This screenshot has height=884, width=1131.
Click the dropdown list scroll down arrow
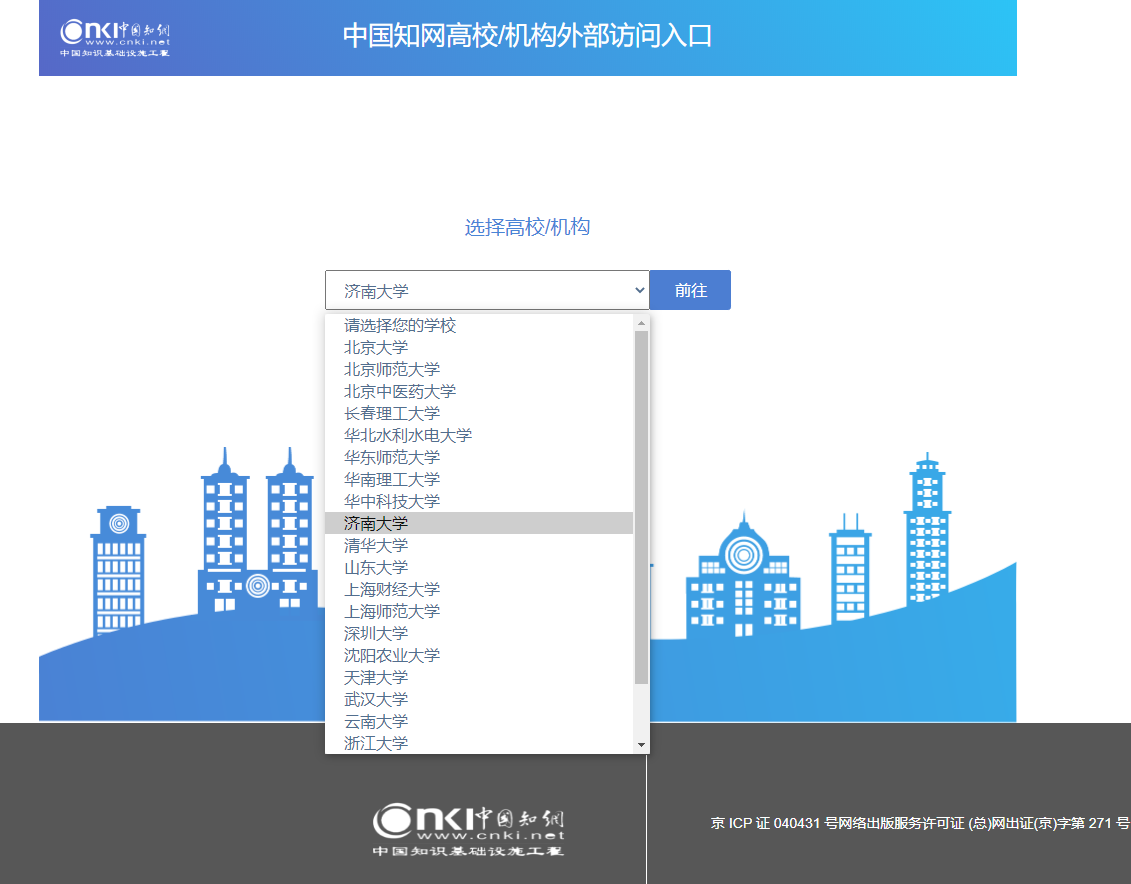coord(641,745)
